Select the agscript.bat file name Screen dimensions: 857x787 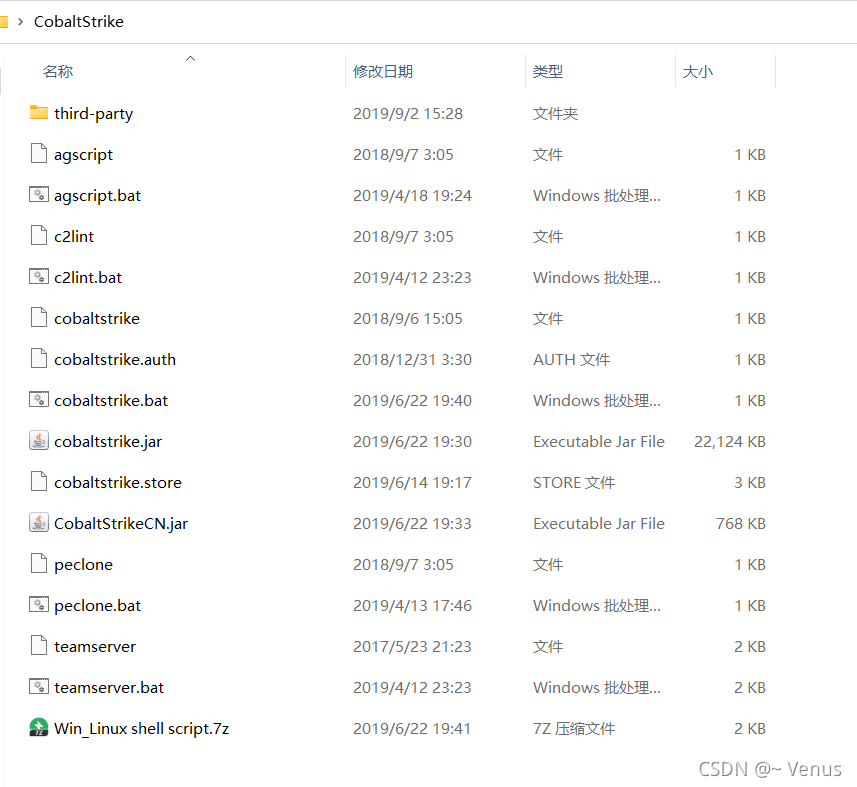97,196
